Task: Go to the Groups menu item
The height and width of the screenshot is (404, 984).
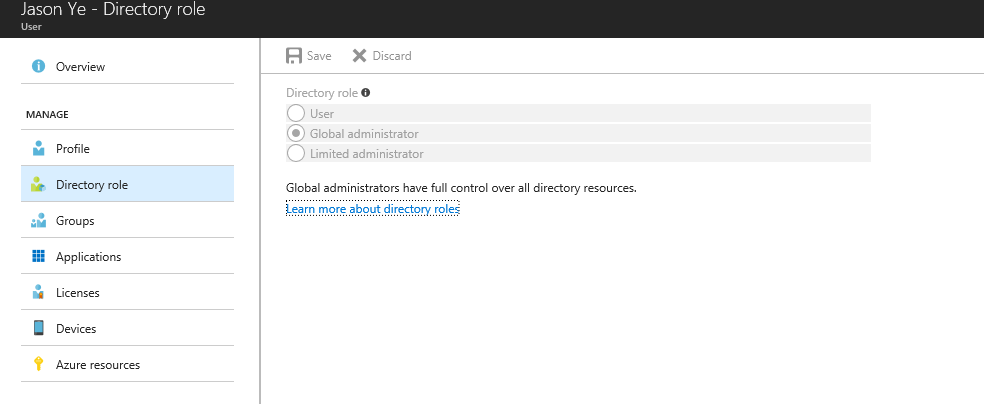Action: 75,221
